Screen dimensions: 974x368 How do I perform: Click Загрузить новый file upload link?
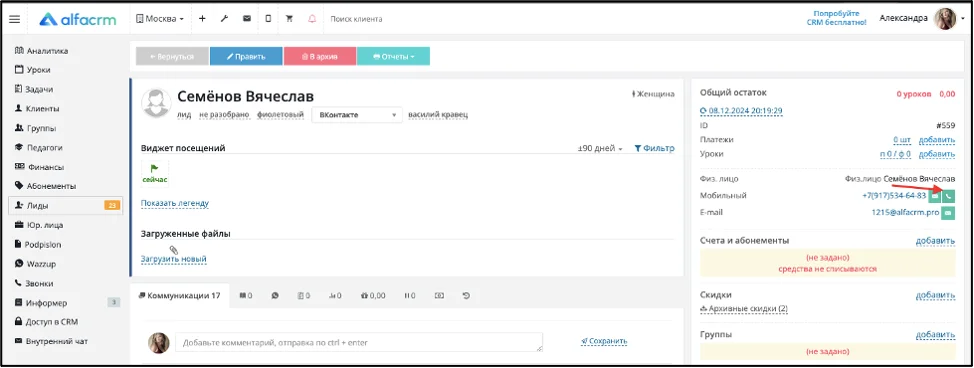point(173,259)
